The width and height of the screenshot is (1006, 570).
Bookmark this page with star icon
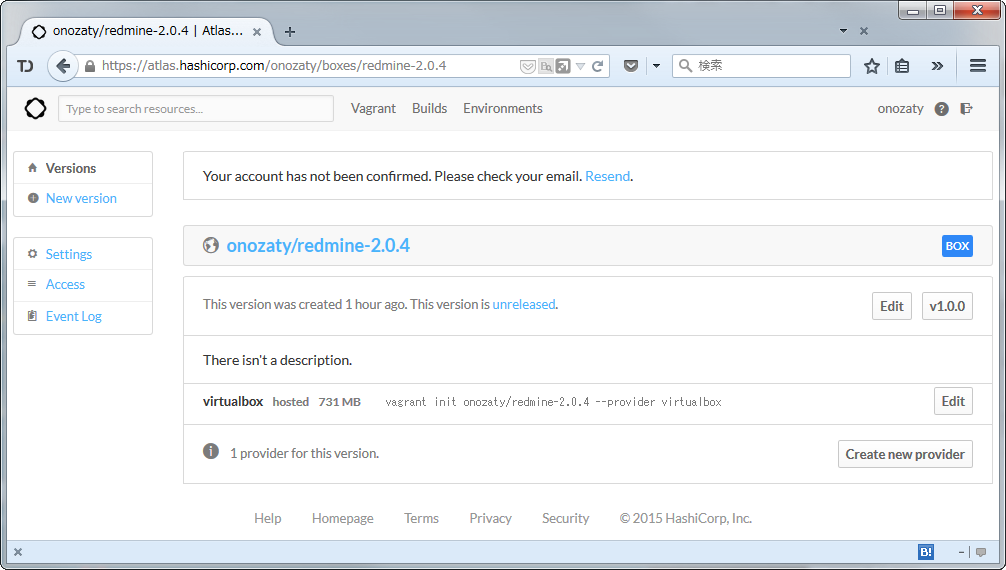871,65
